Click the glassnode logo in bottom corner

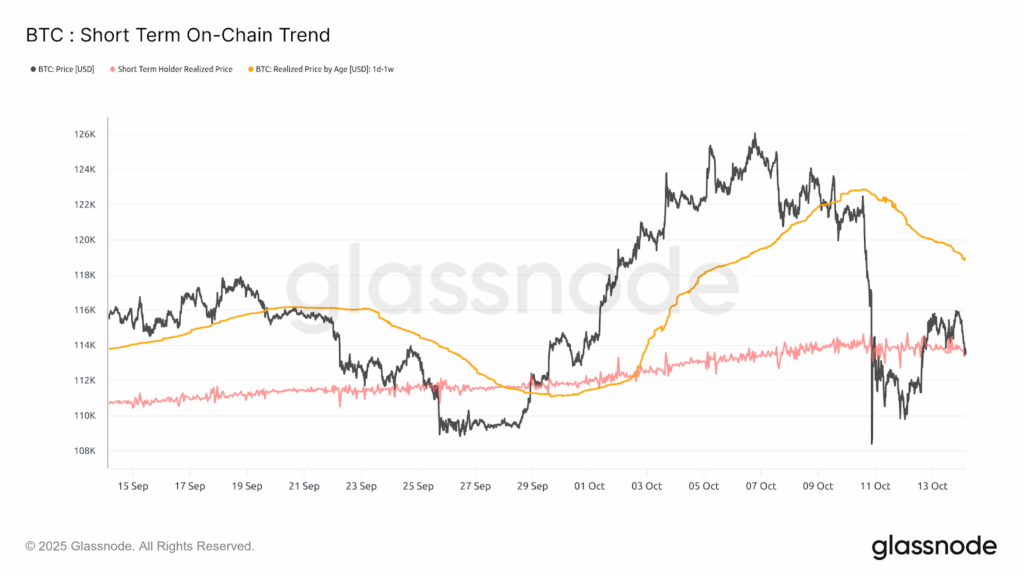pos(933,546)
